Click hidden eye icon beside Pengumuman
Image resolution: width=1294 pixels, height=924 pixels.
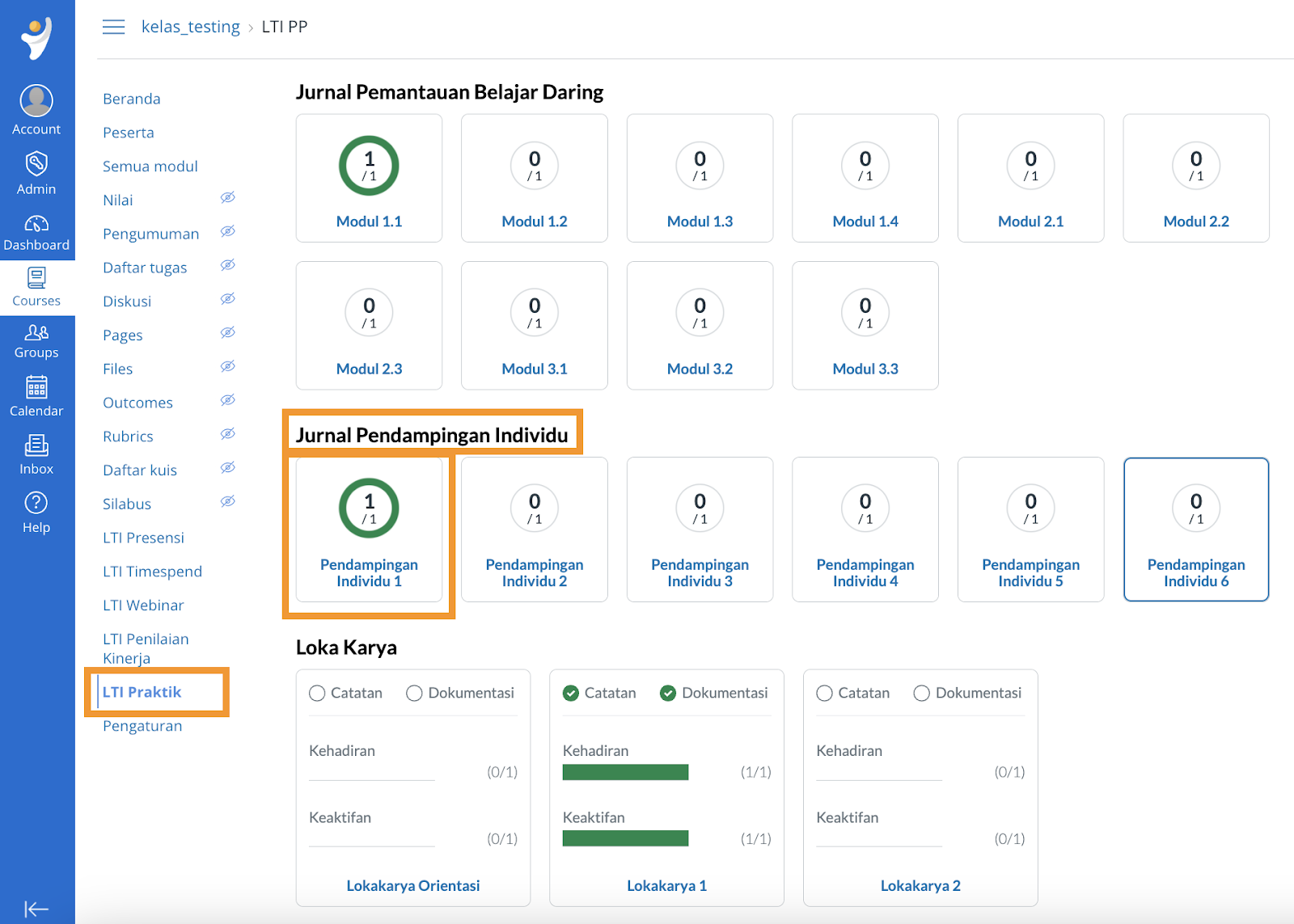coord(228,231)
